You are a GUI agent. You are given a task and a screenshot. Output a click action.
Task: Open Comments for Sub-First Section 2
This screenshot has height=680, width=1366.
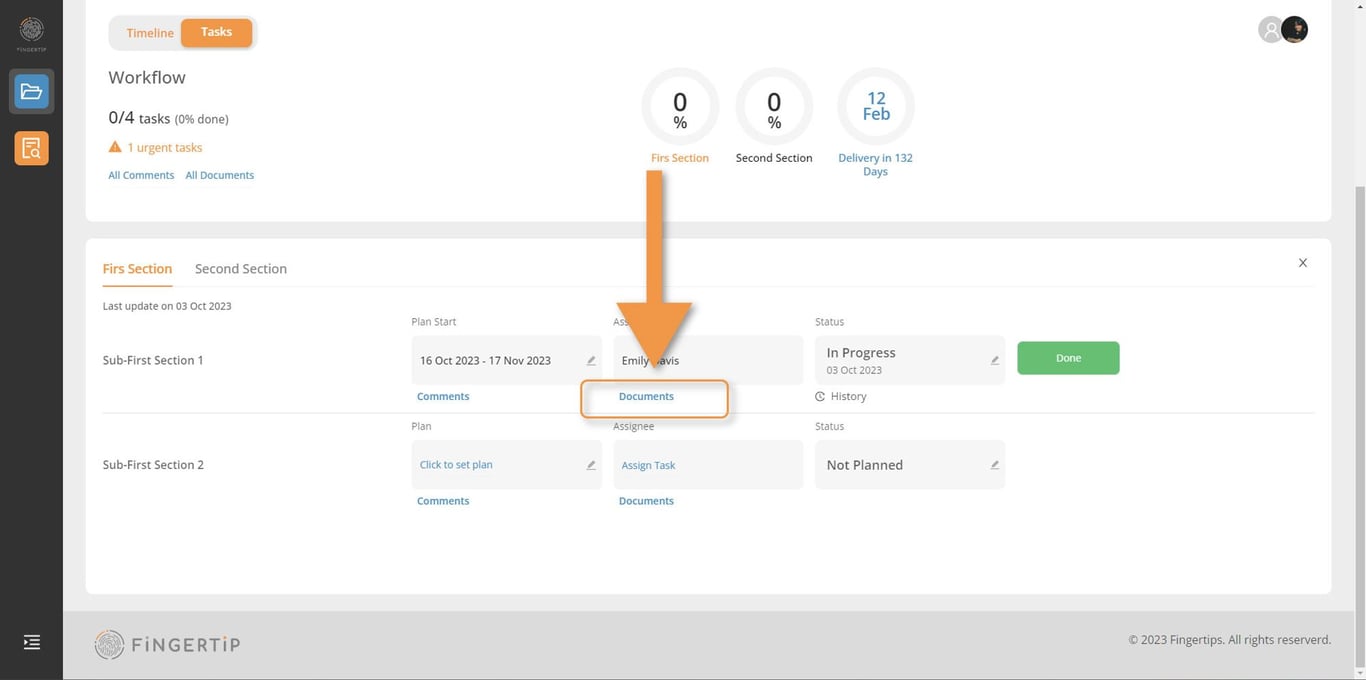(443, 501)
